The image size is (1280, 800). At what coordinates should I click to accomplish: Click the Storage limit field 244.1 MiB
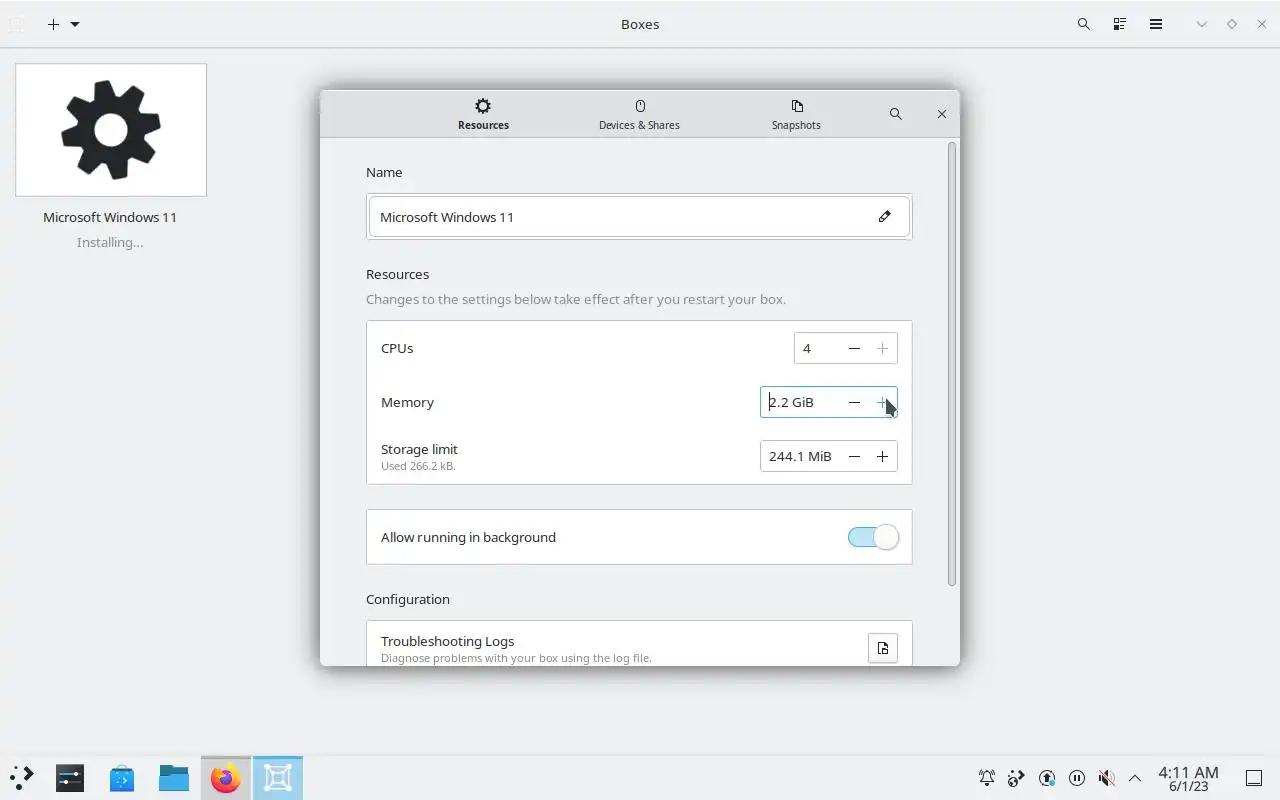point(800,456)
